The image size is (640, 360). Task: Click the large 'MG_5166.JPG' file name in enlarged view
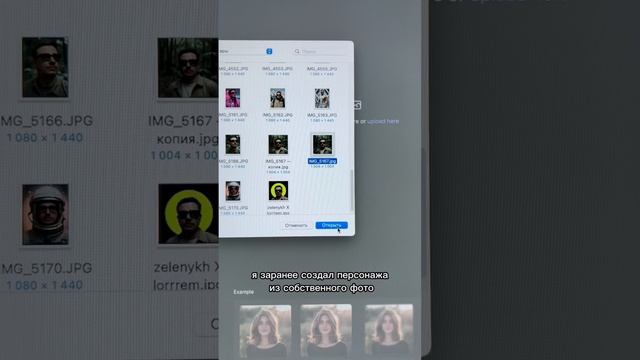point(47,121)
